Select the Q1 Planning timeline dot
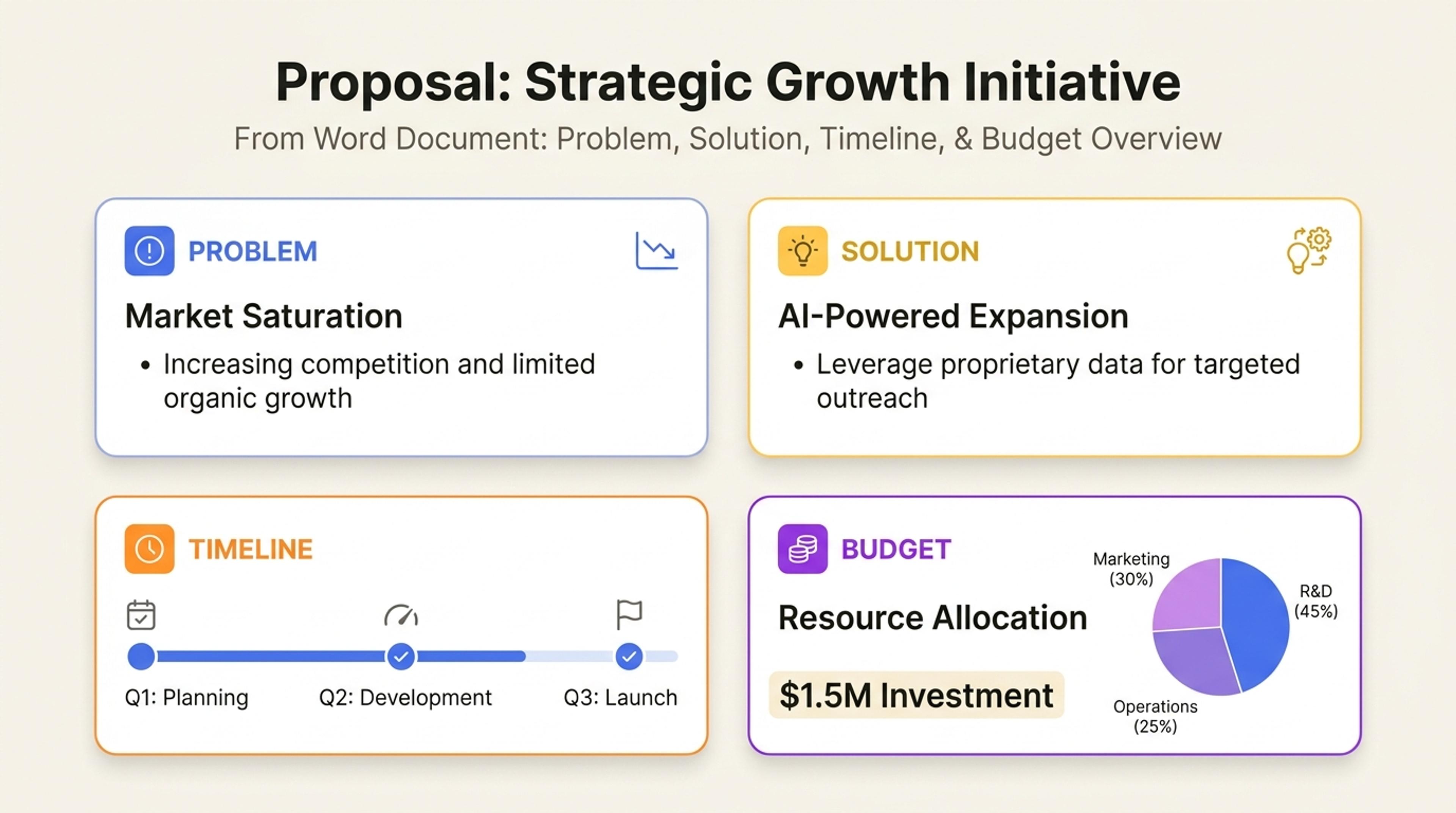1456x813 pixels. click(x=141, y=656)
